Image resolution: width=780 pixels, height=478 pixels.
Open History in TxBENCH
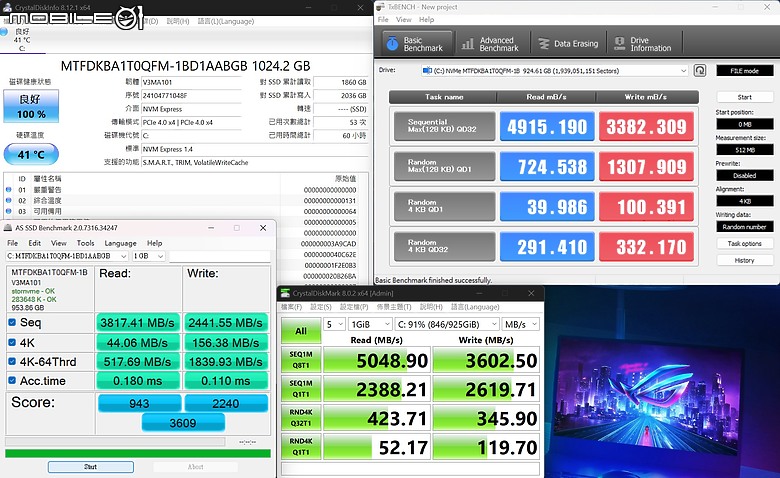tap(745, 260)
